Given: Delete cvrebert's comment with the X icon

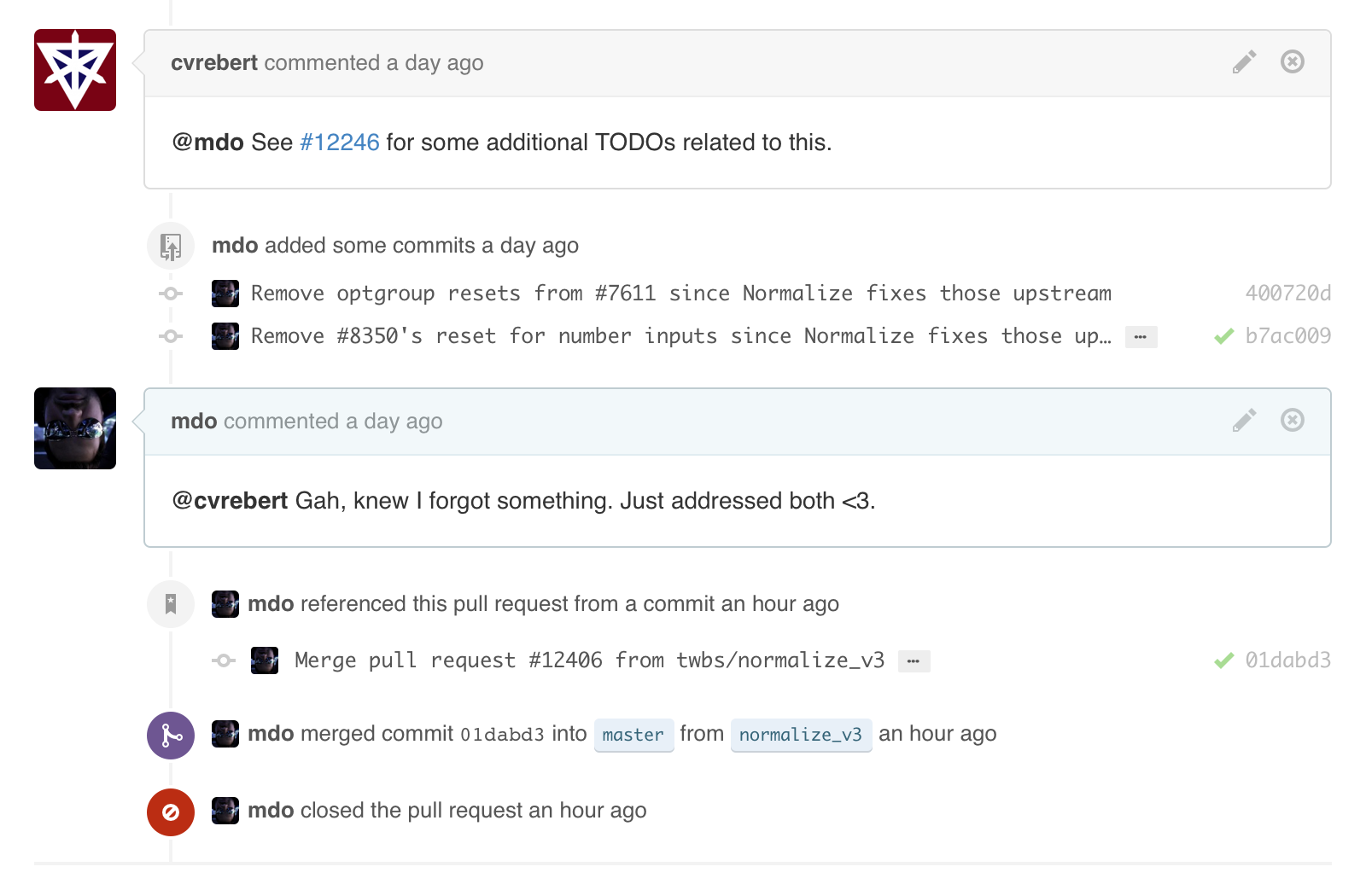Looking at the screenshot, I should tap(1292, 61).
